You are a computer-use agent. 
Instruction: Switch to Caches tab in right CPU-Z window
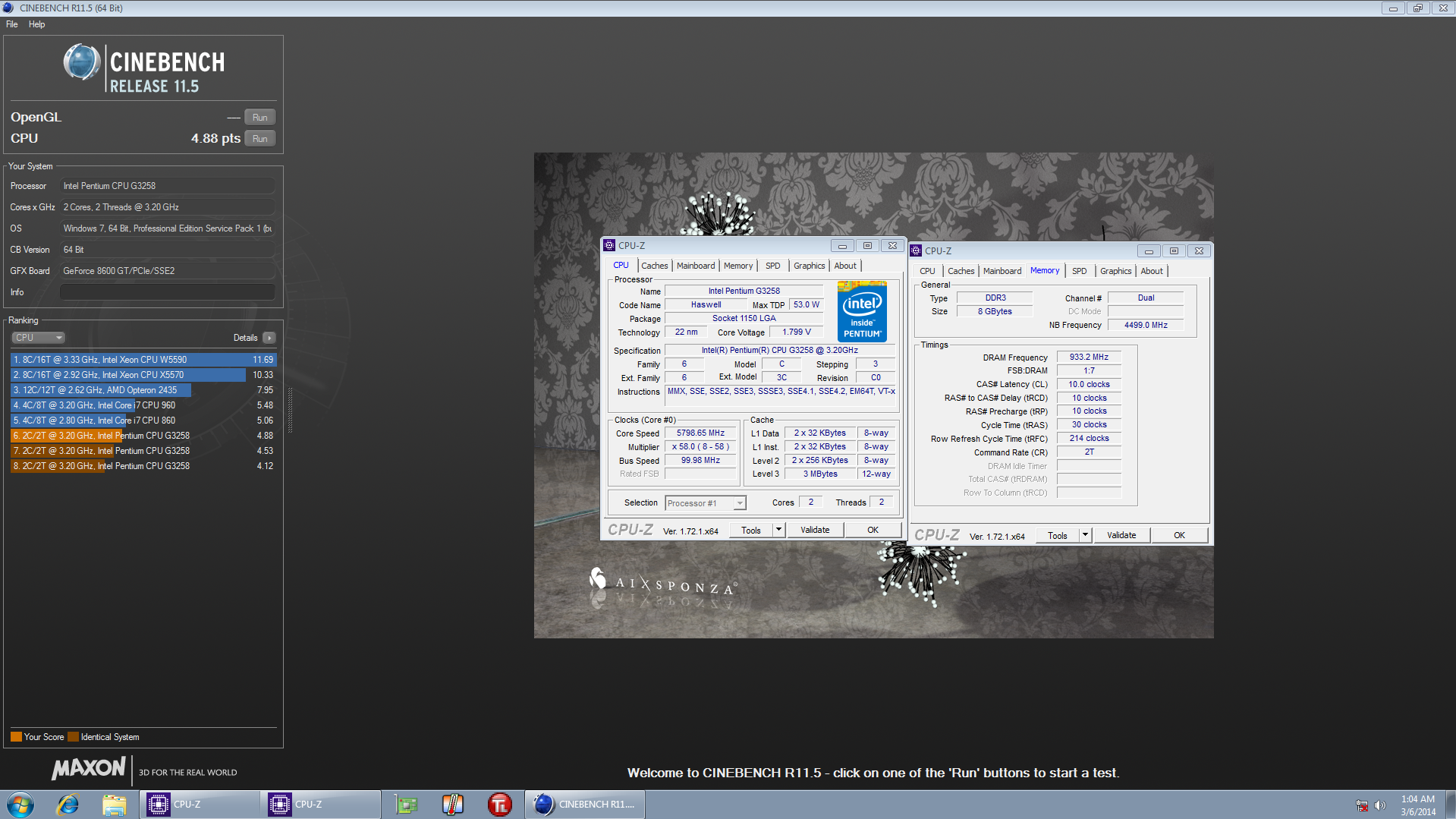[x=961, y=271]
